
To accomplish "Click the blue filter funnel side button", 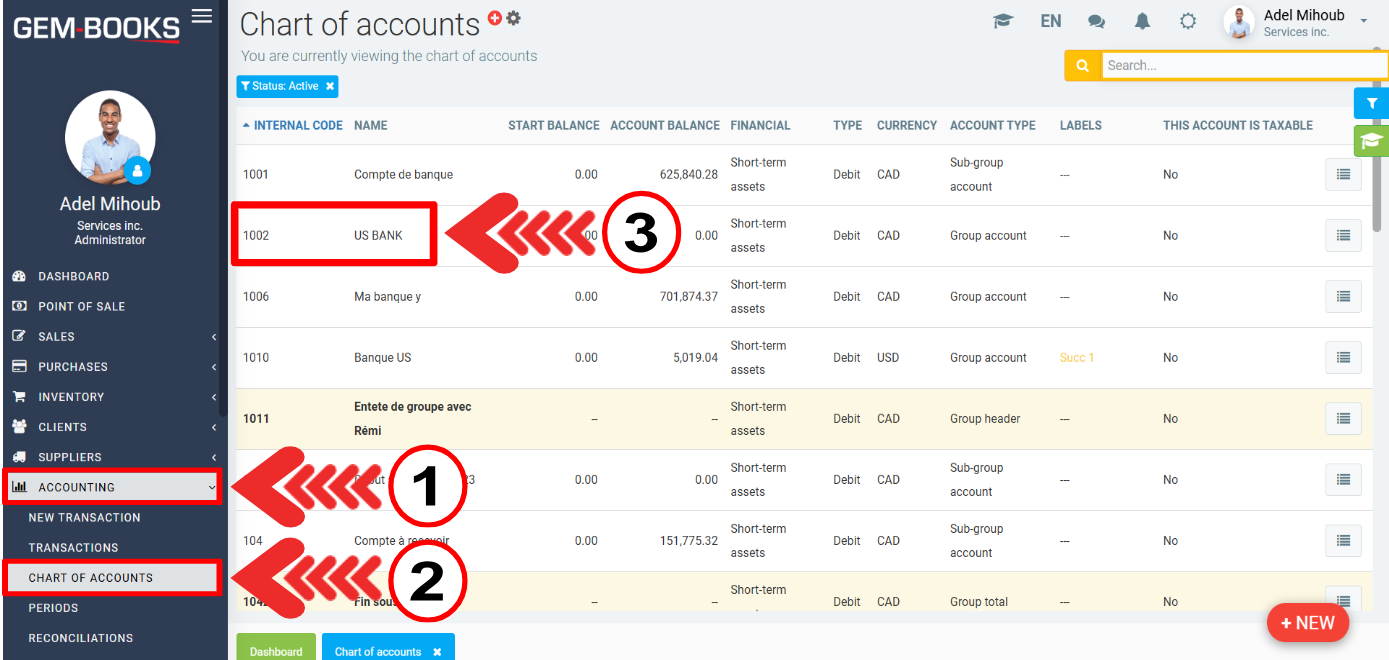I will click(1371, 103).
